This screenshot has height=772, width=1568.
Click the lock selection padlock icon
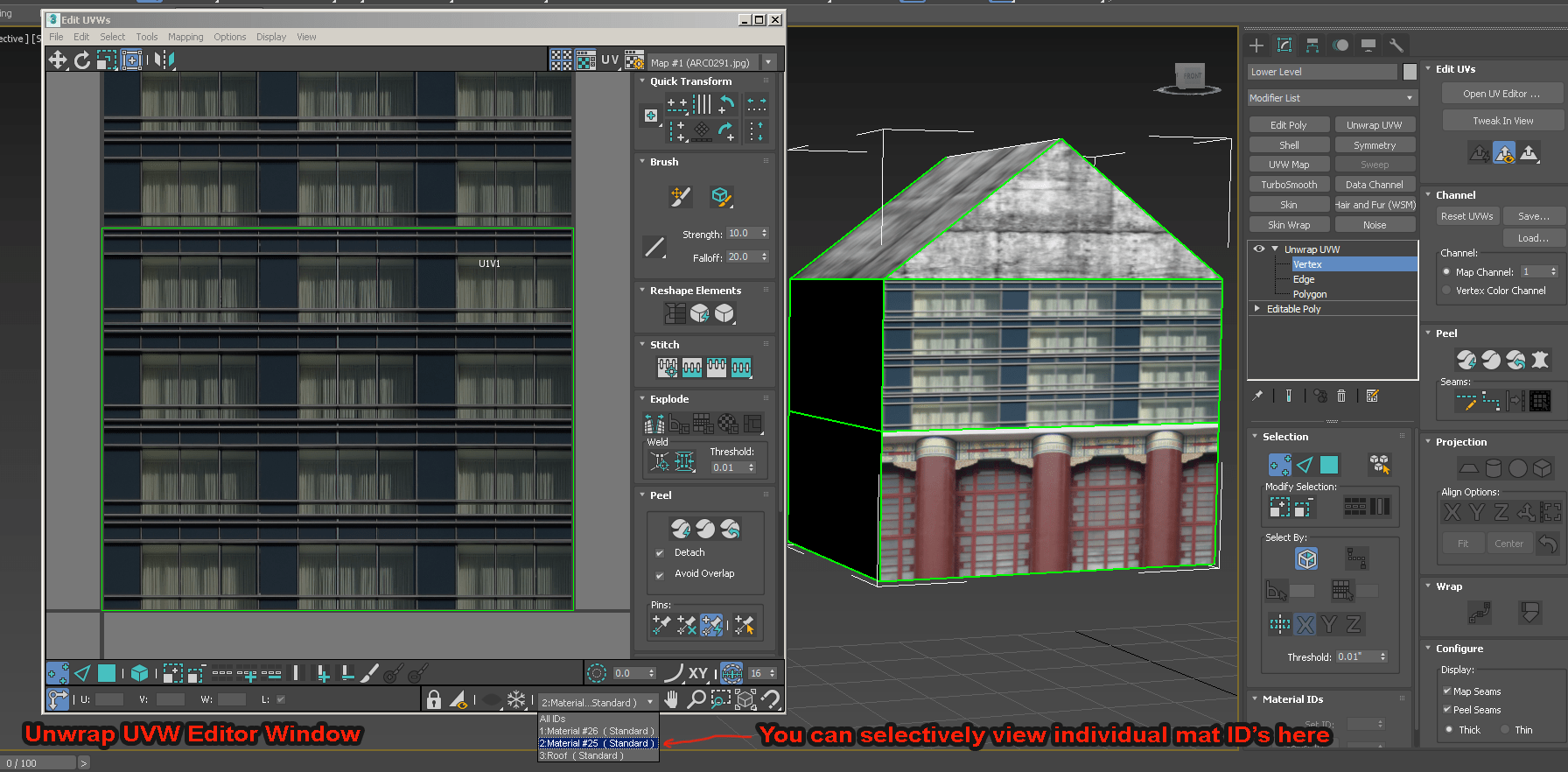(x=434, y=699)
